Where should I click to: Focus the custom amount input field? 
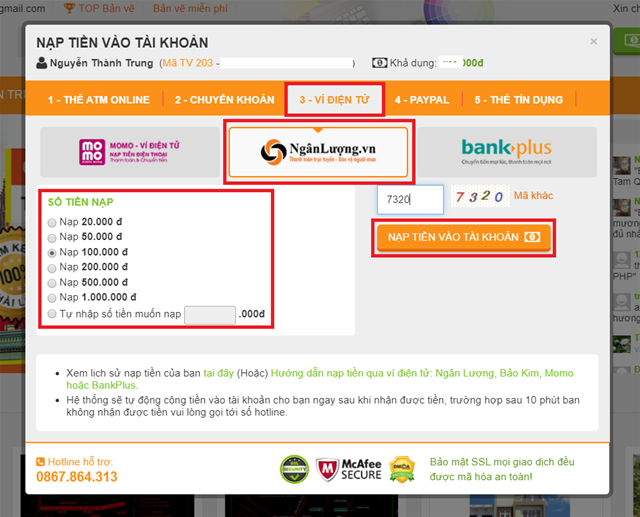[210, 315]
